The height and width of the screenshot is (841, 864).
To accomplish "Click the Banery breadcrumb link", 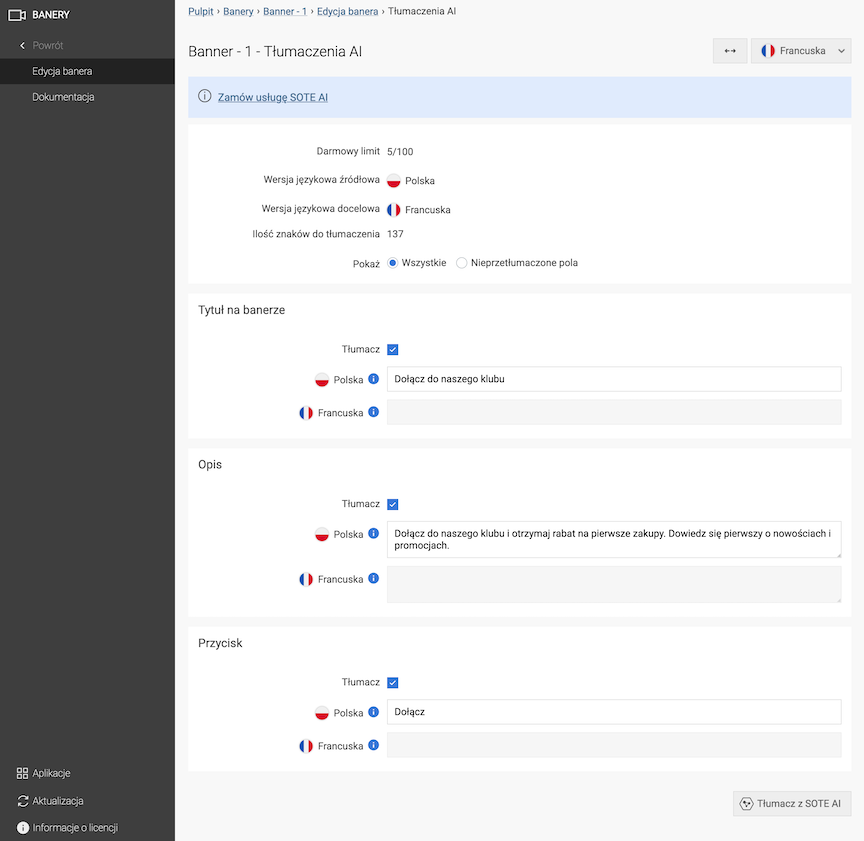I will (x=238, y=11).
